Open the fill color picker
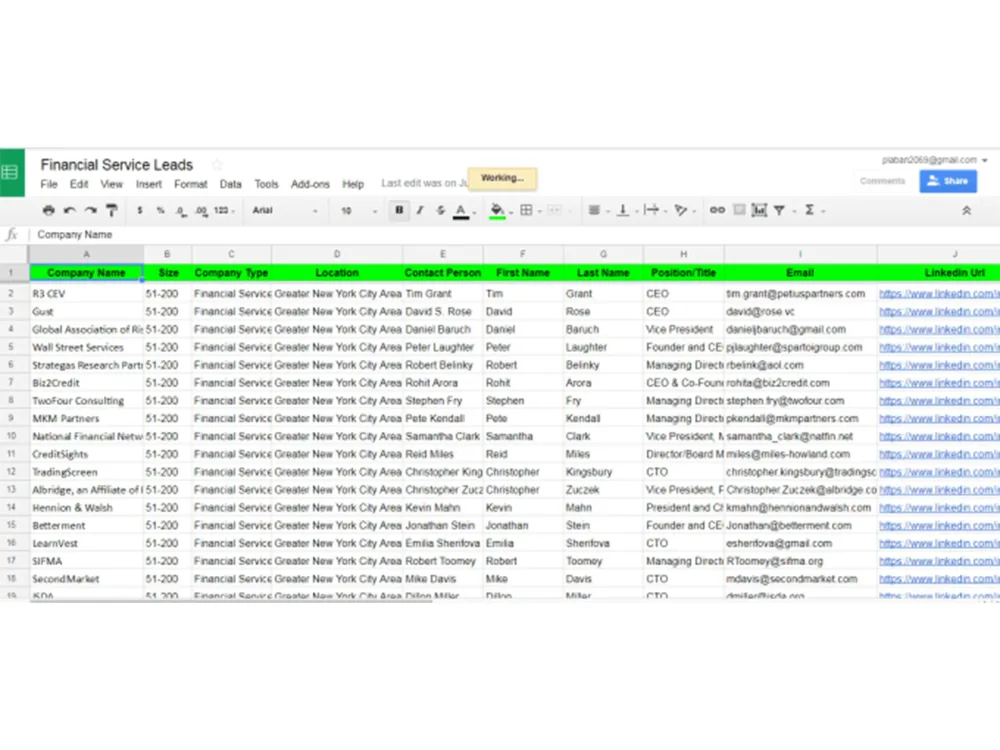The image size is (1000, 750). pos(497,210)
